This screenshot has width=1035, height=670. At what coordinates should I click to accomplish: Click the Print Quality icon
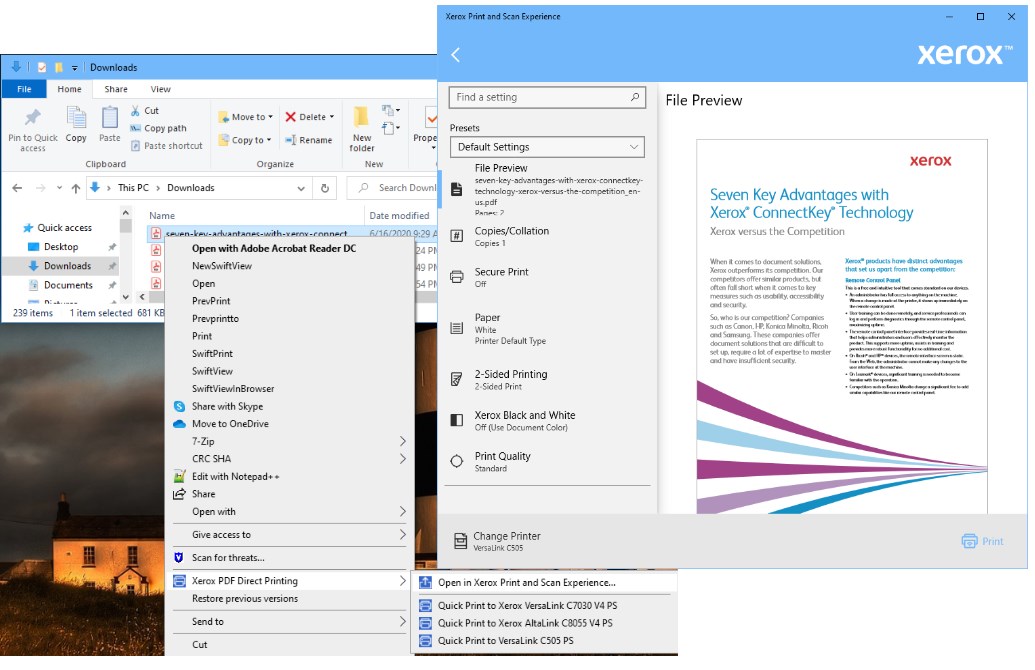pyautogui.click(x=455, y=461)
